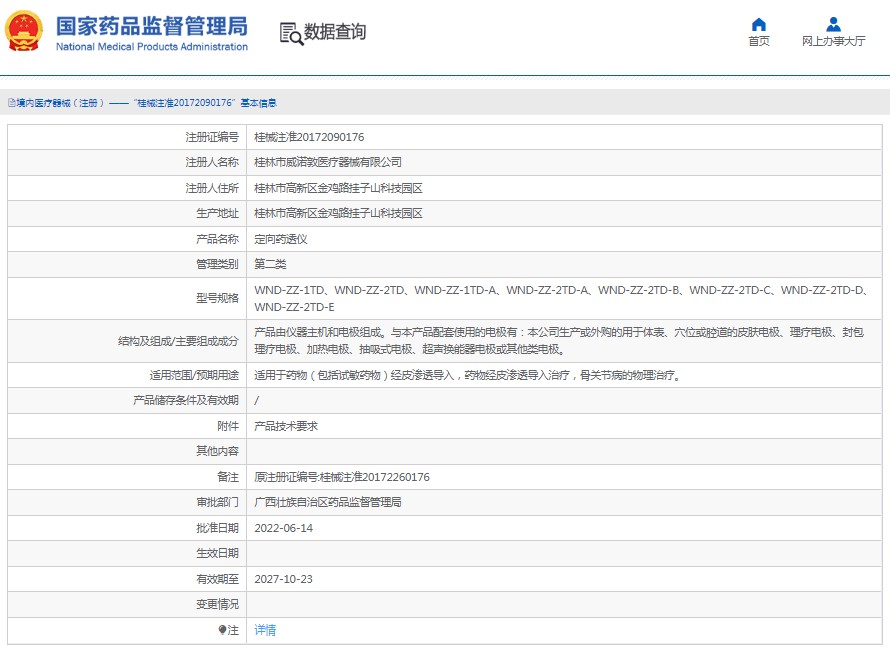Click 管理类别 row label
The height and width of the screenshot is (651, 890).
pyautogui.click(x=217, y=264)
